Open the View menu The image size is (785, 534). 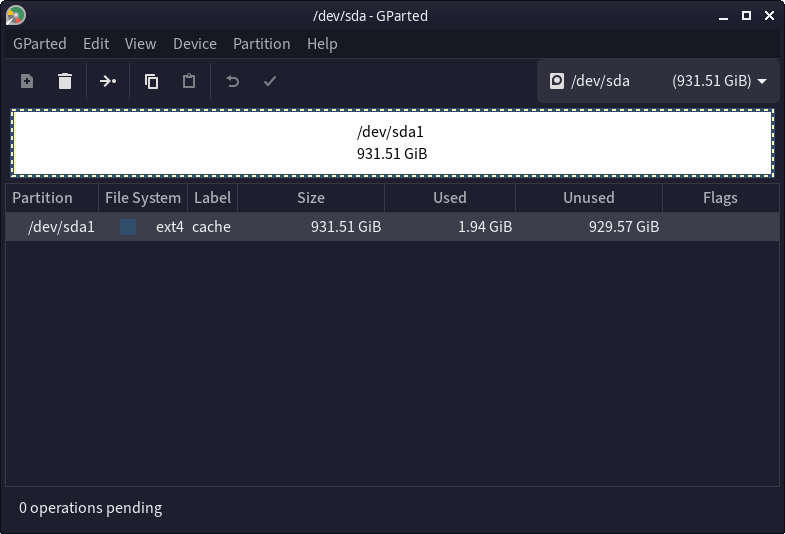[x=140, y=44]
